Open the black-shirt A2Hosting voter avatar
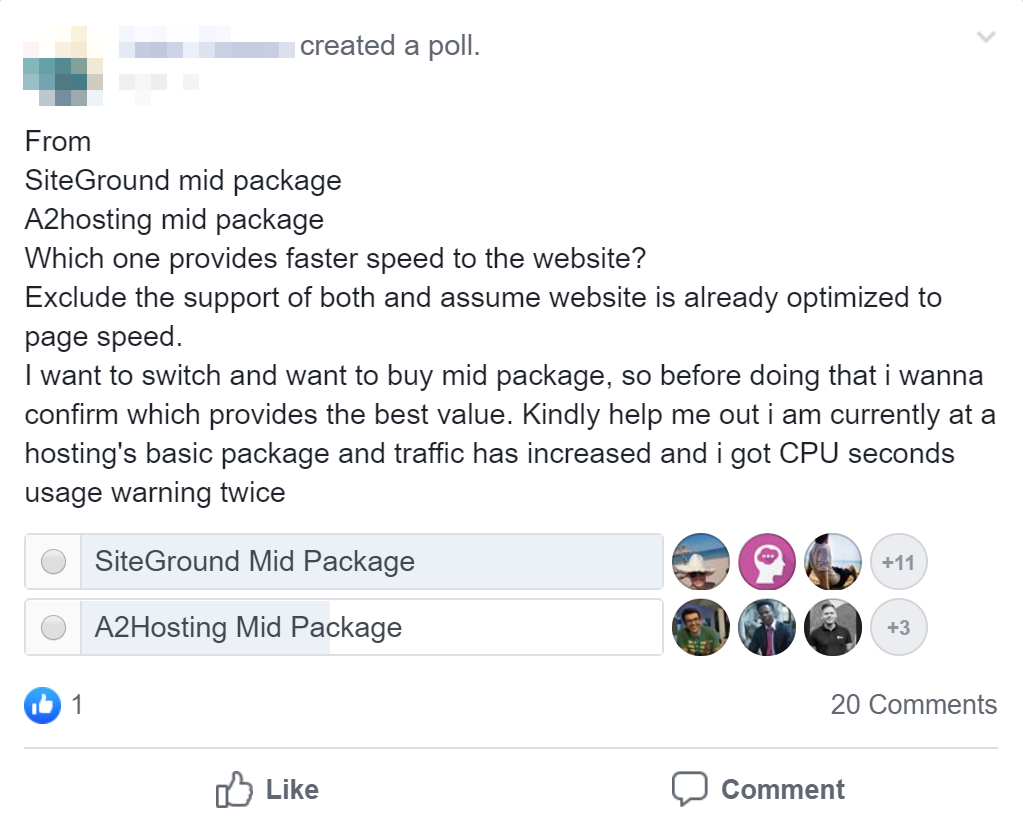 [x=833, y=628]
